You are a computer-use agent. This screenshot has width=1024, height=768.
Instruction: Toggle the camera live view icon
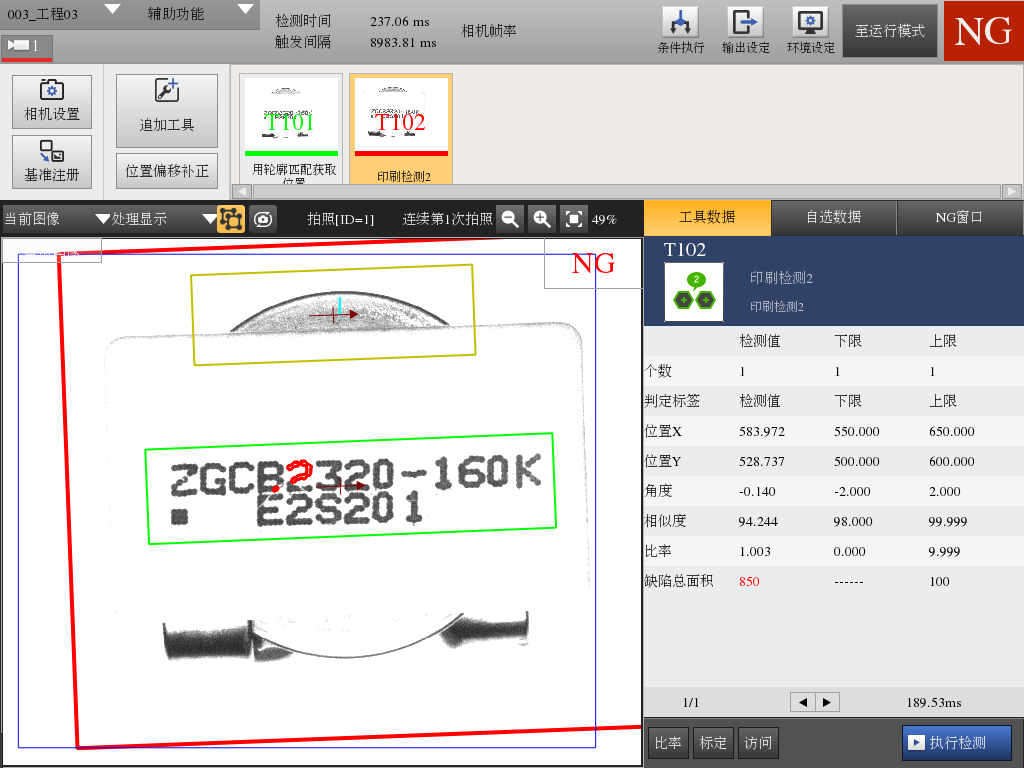[263, 219]
